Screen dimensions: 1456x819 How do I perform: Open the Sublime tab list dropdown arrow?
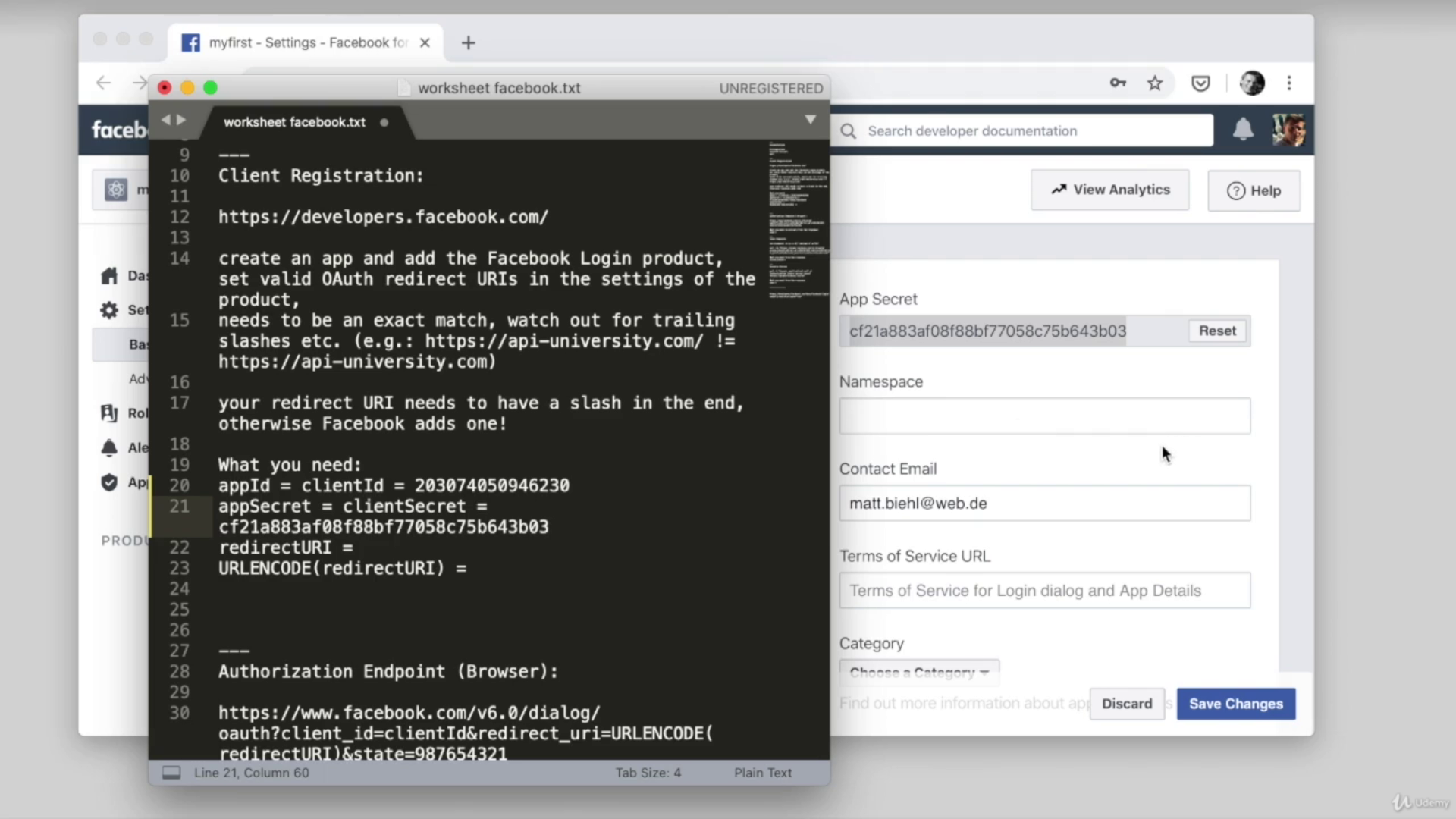(x=810, y=120)
